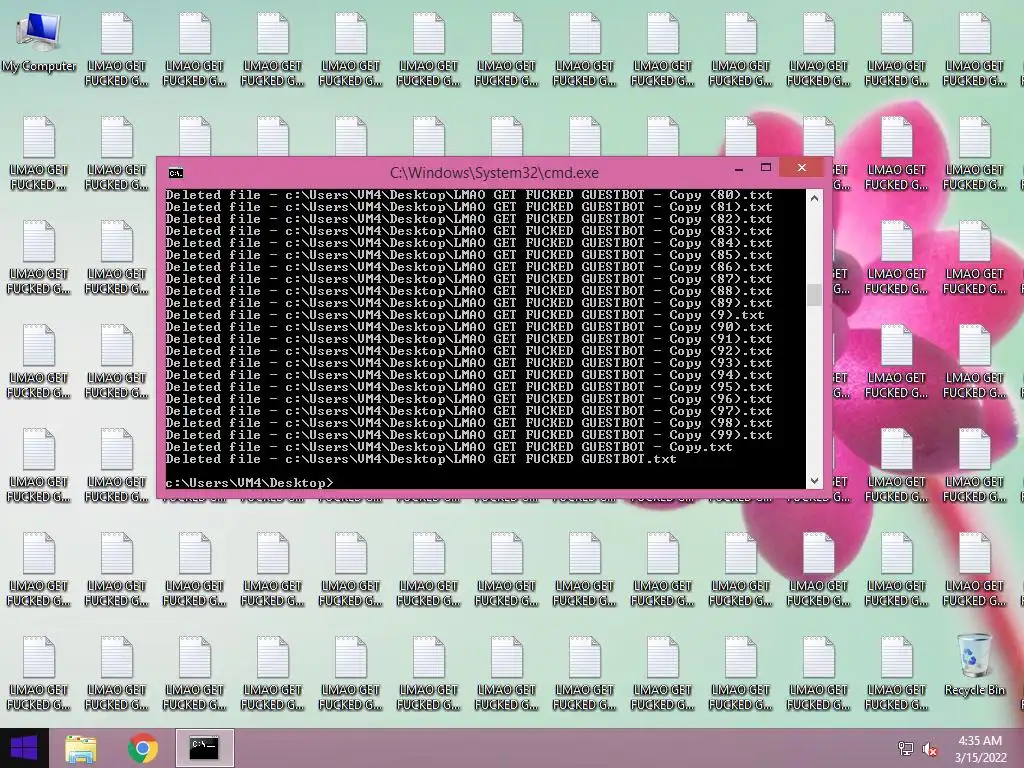
Task: Click the cmd.exe window title bar text
Action: 494,173
